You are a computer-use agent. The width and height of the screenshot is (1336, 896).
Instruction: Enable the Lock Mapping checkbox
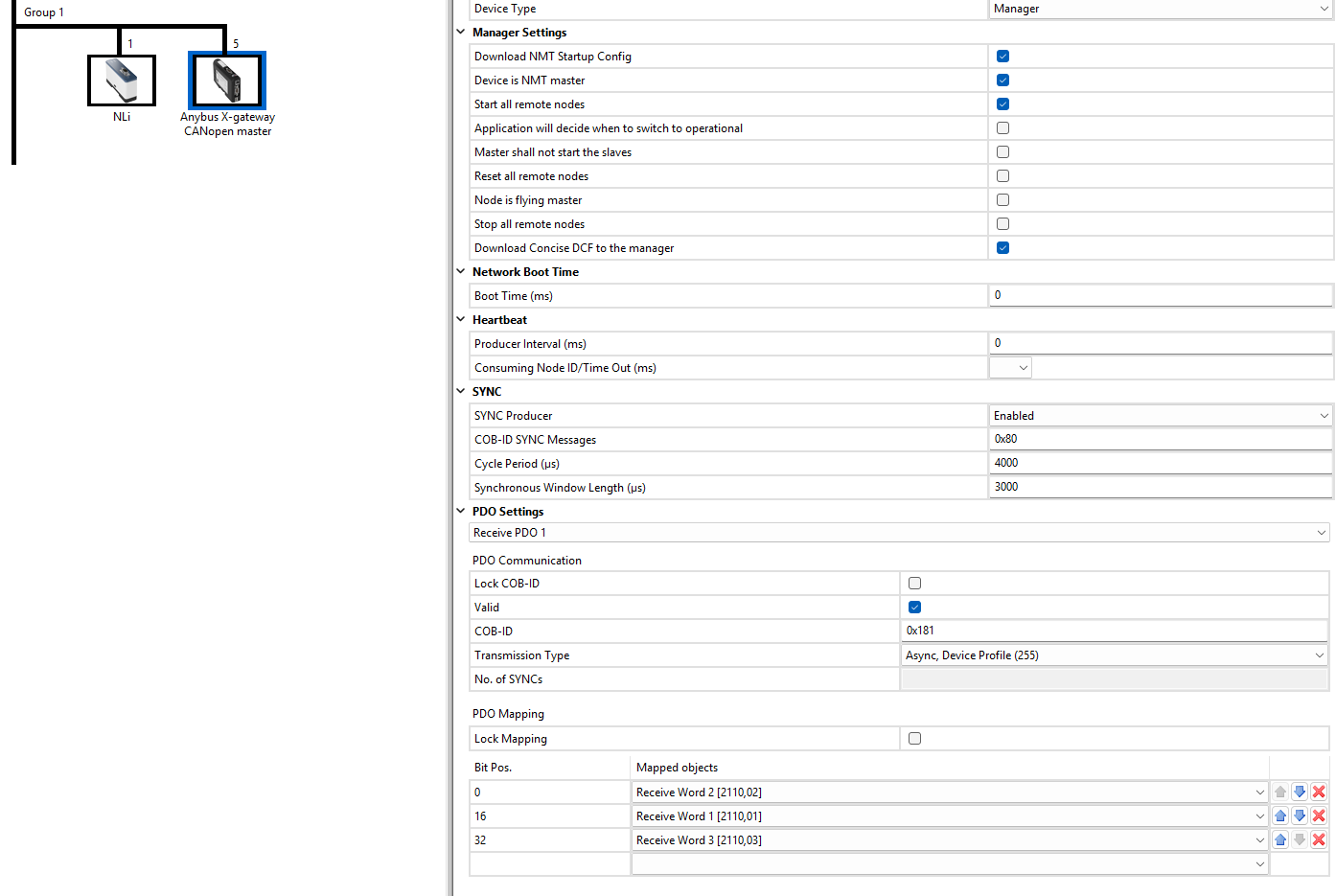pos(914,739)
